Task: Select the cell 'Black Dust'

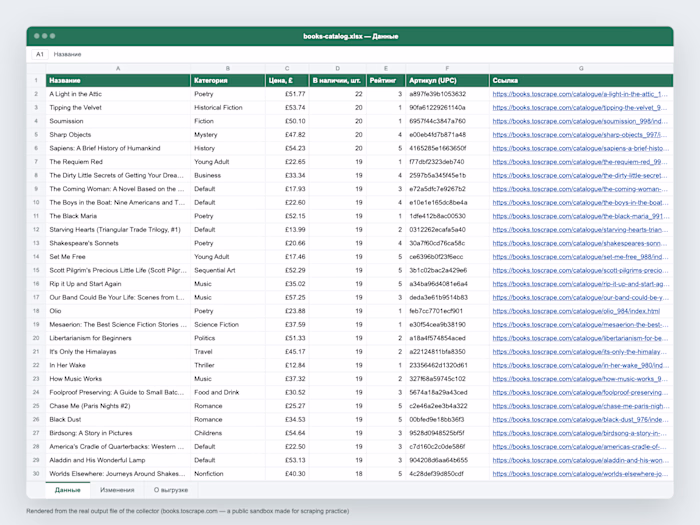Action: 118,419
